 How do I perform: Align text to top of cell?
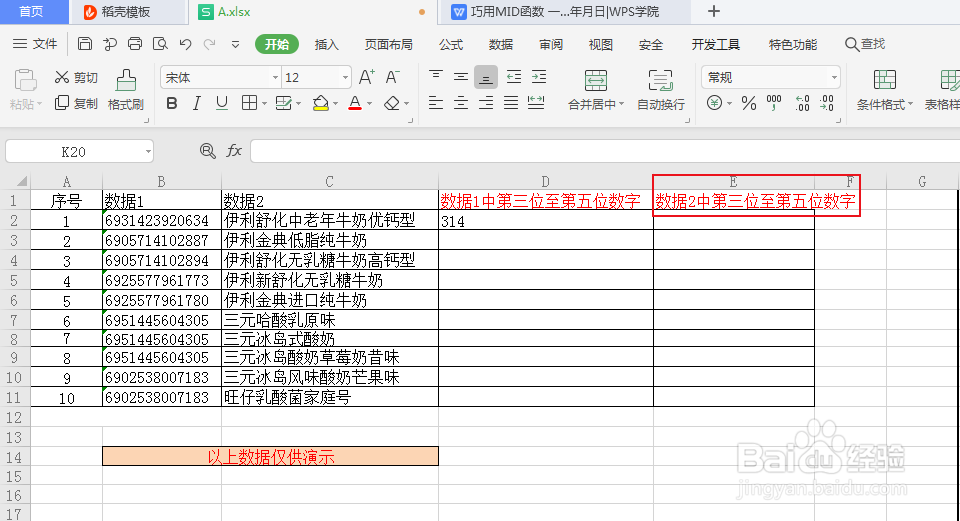point(436,77)
